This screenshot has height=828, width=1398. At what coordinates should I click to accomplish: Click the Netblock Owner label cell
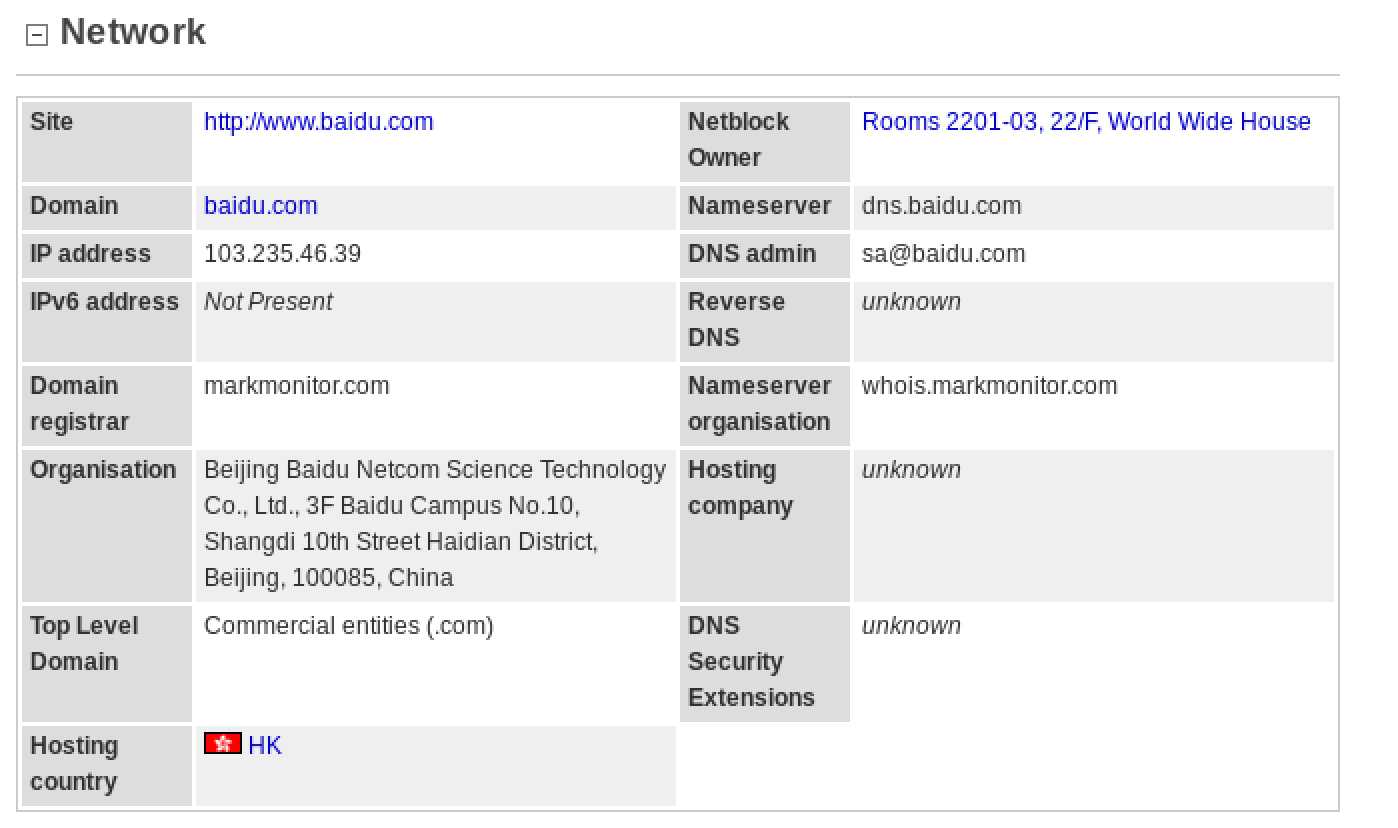[x=765, y=141]
